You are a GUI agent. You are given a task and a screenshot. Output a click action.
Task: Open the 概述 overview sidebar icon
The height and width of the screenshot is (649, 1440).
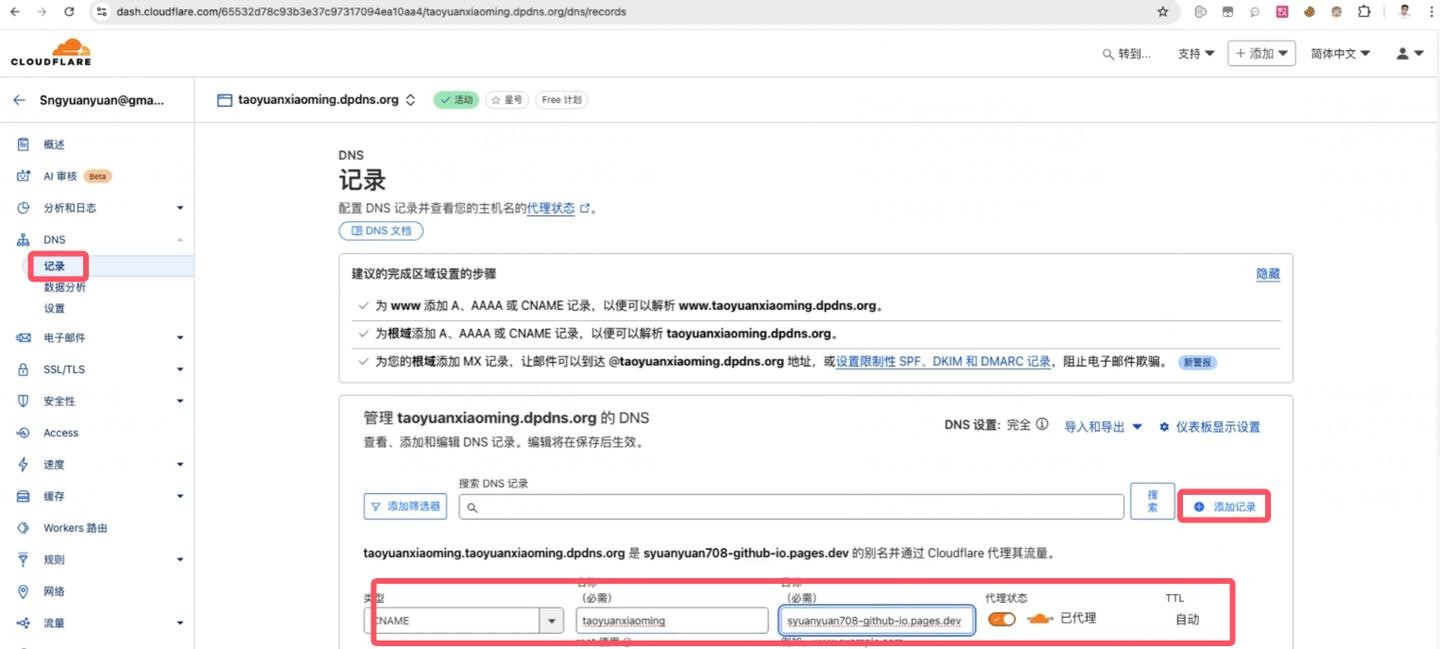(23, 145)
